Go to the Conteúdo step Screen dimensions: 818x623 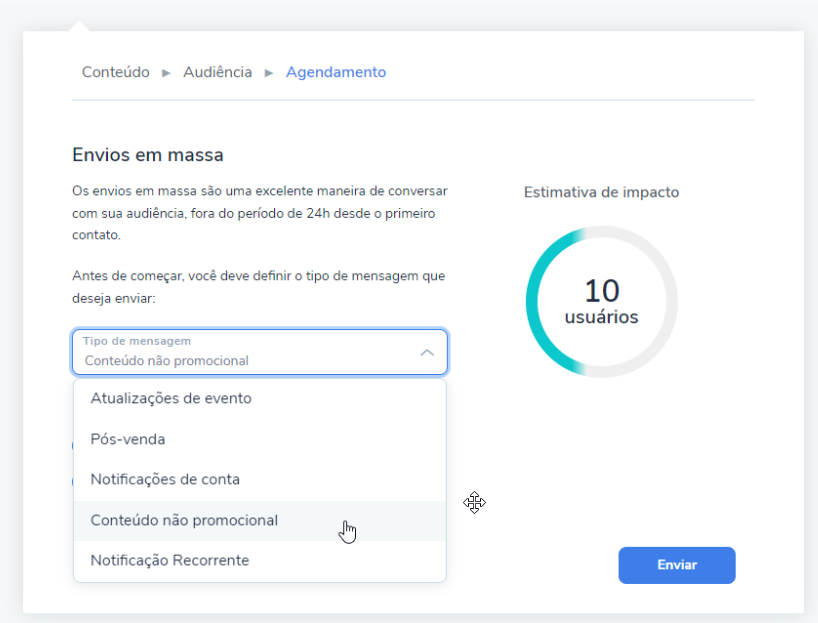point(116,72)
